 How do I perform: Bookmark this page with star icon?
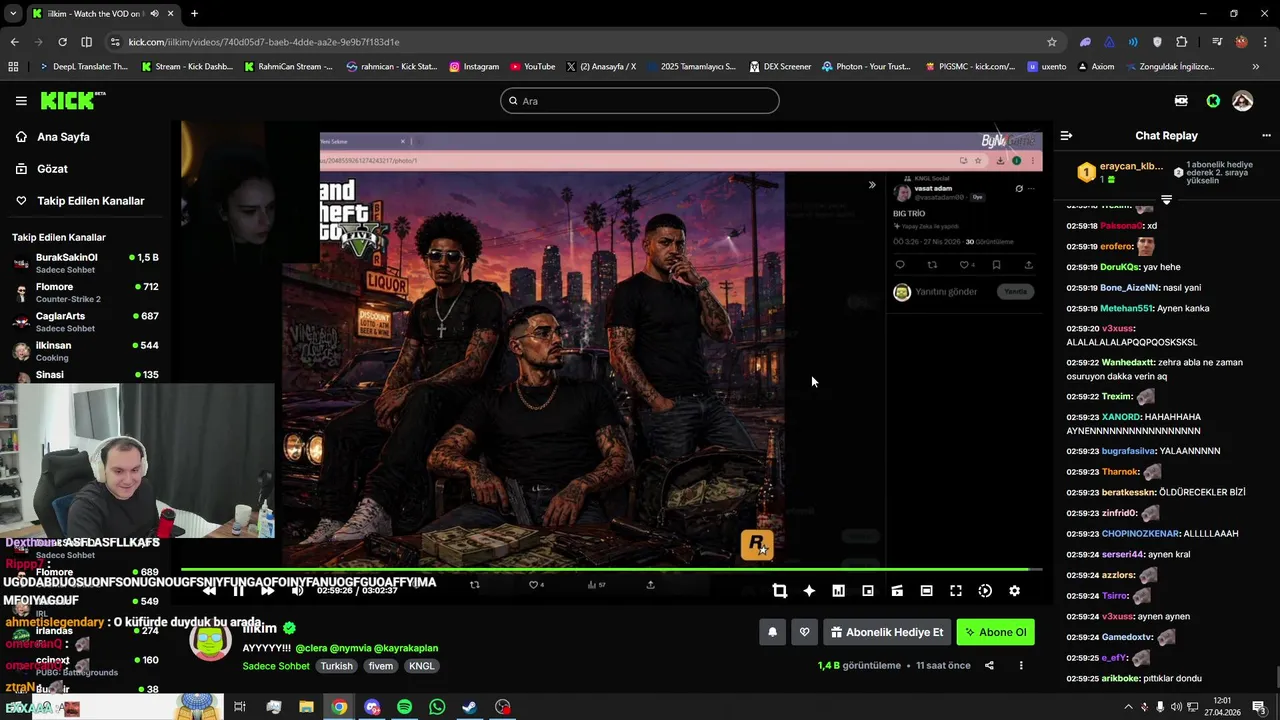click(1051, 42)
